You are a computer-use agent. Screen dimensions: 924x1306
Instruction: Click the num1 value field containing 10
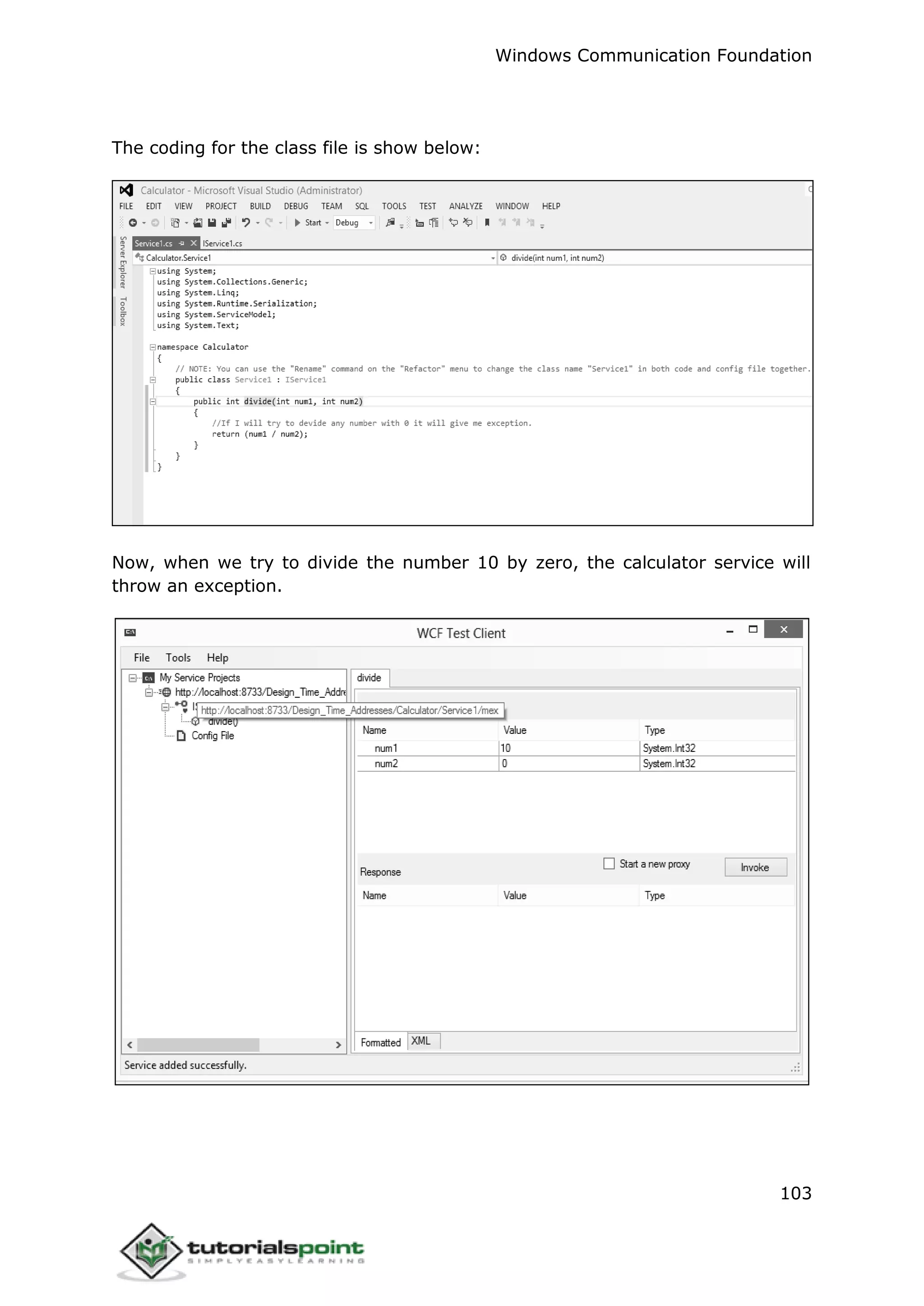(569, 748)
